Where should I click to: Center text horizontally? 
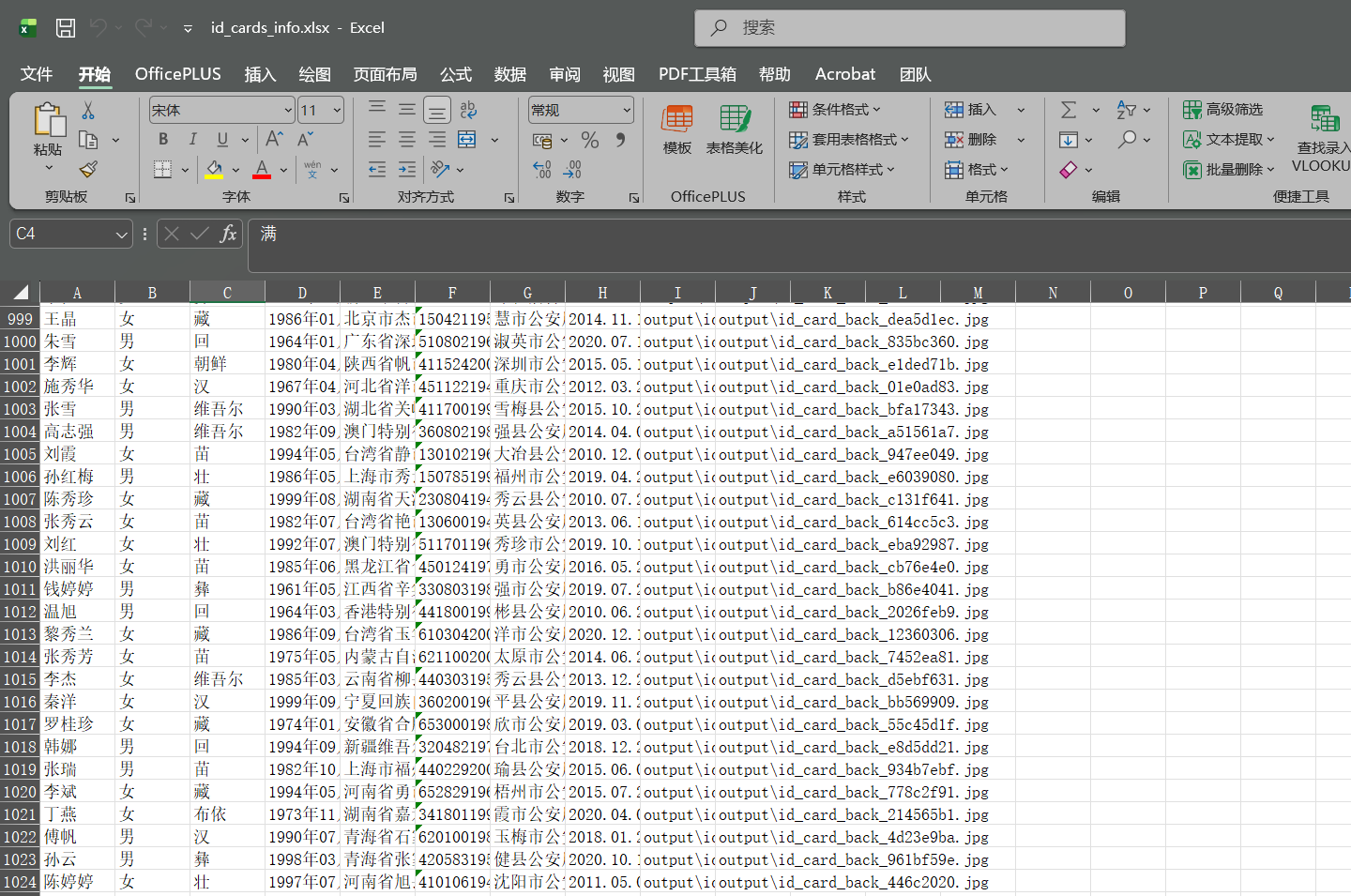pos(407,140)
